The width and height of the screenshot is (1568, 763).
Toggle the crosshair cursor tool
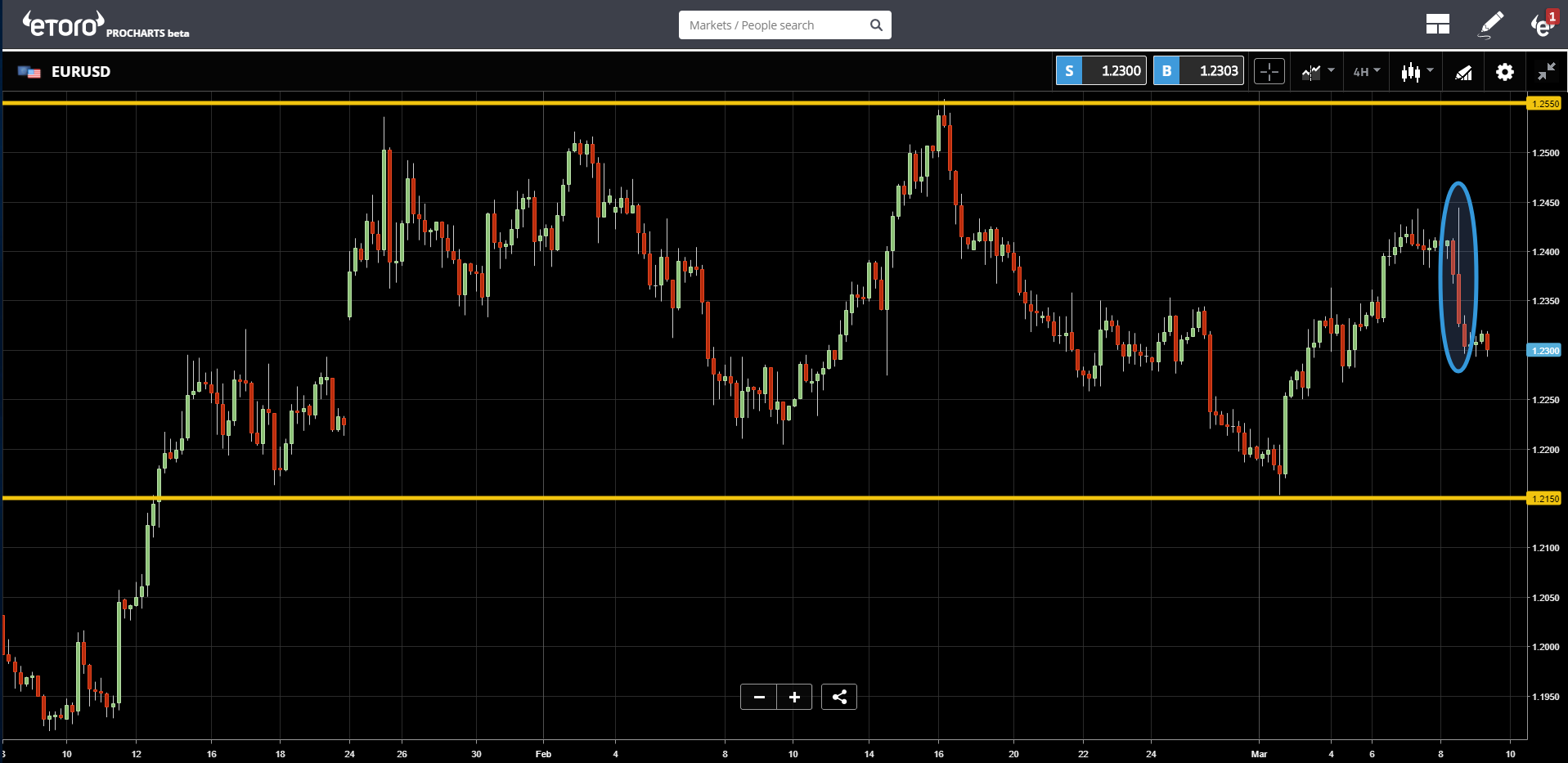tap(1269, 72)
